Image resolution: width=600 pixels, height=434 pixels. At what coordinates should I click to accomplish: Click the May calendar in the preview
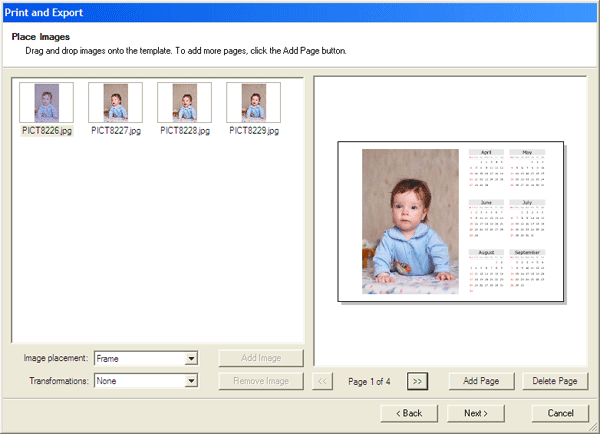pyautogui.click(x=527, y=168)
